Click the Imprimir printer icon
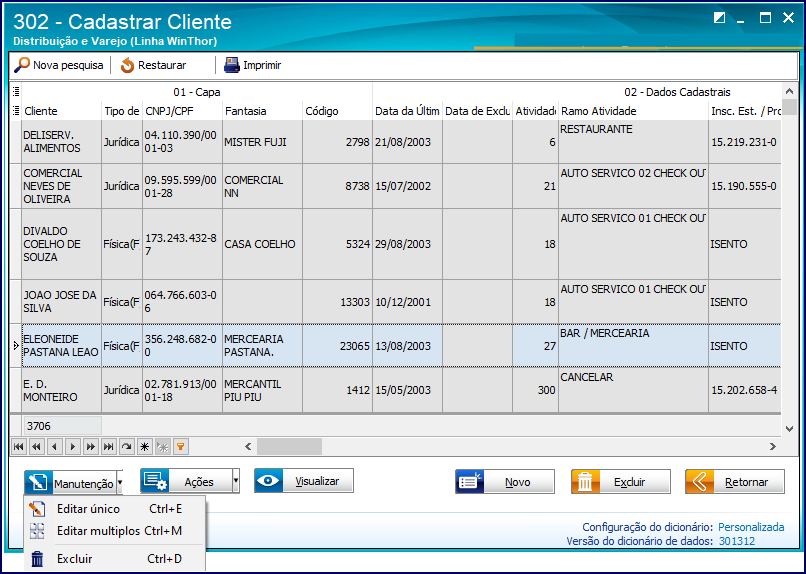 [232, 65]
